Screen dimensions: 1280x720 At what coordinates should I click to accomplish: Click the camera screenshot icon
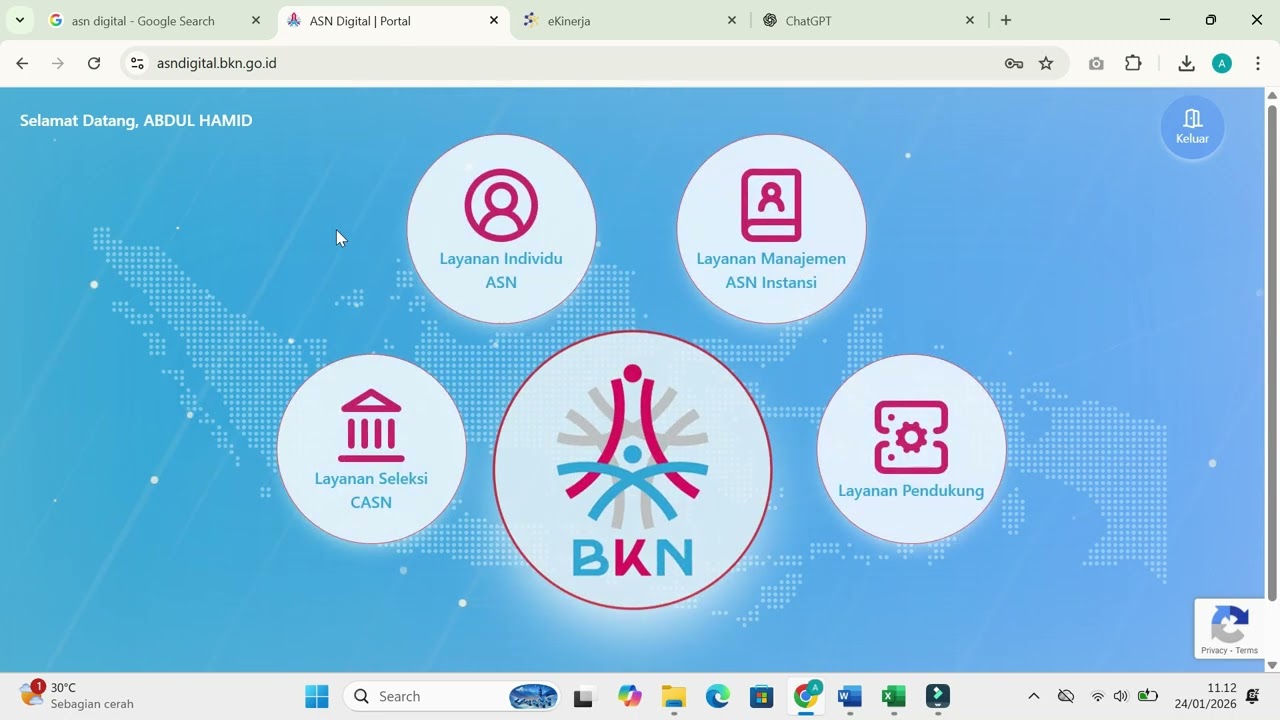coord(1096,63)
